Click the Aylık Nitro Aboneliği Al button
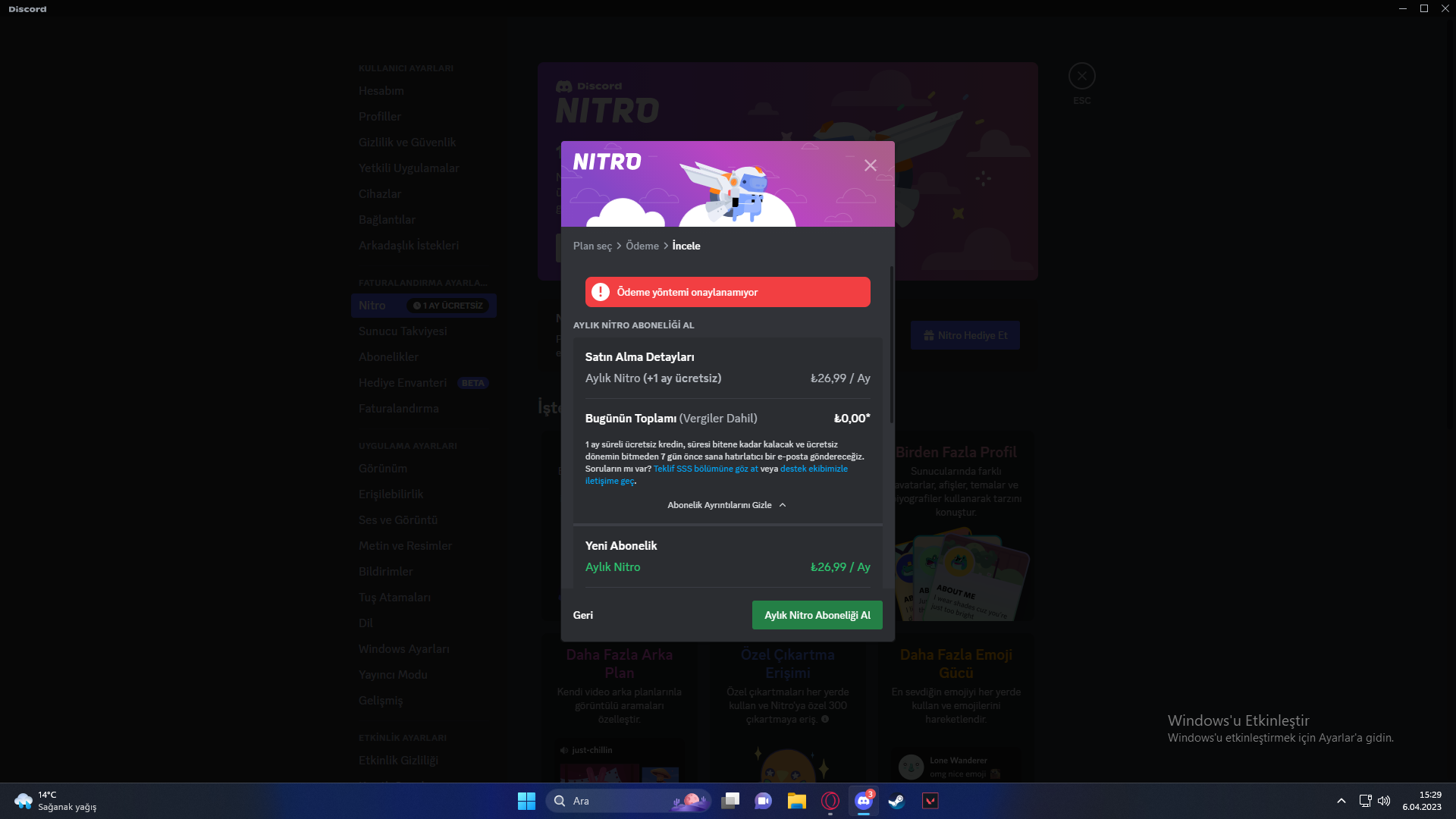This screenshot has height=819, width=1456. pos(817,615)
